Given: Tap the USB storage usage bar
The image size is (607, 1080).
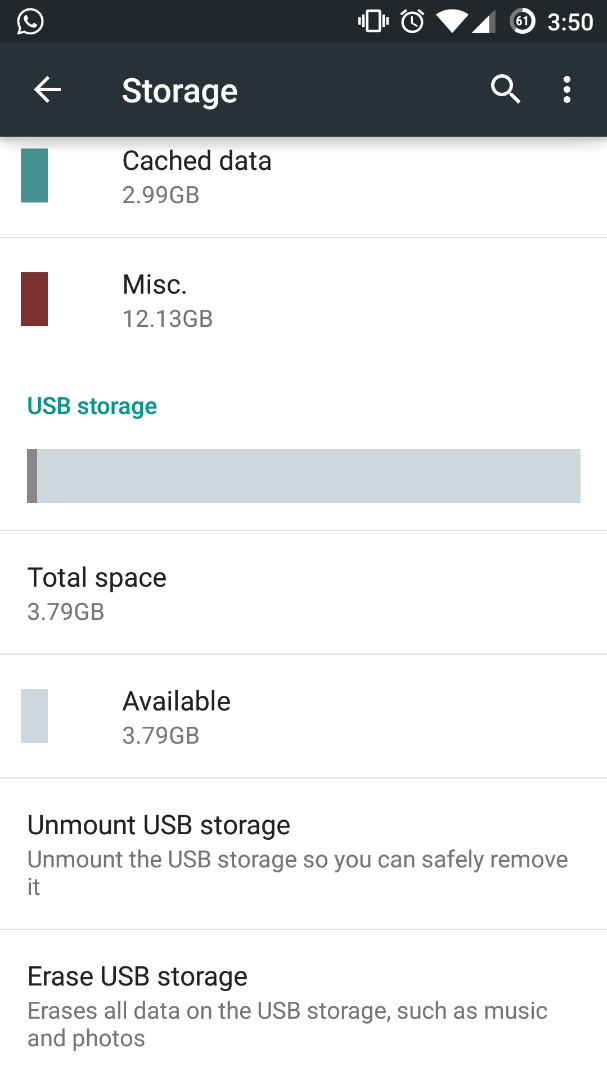Looking at the screenshot, I should click(x=304, y=476).
